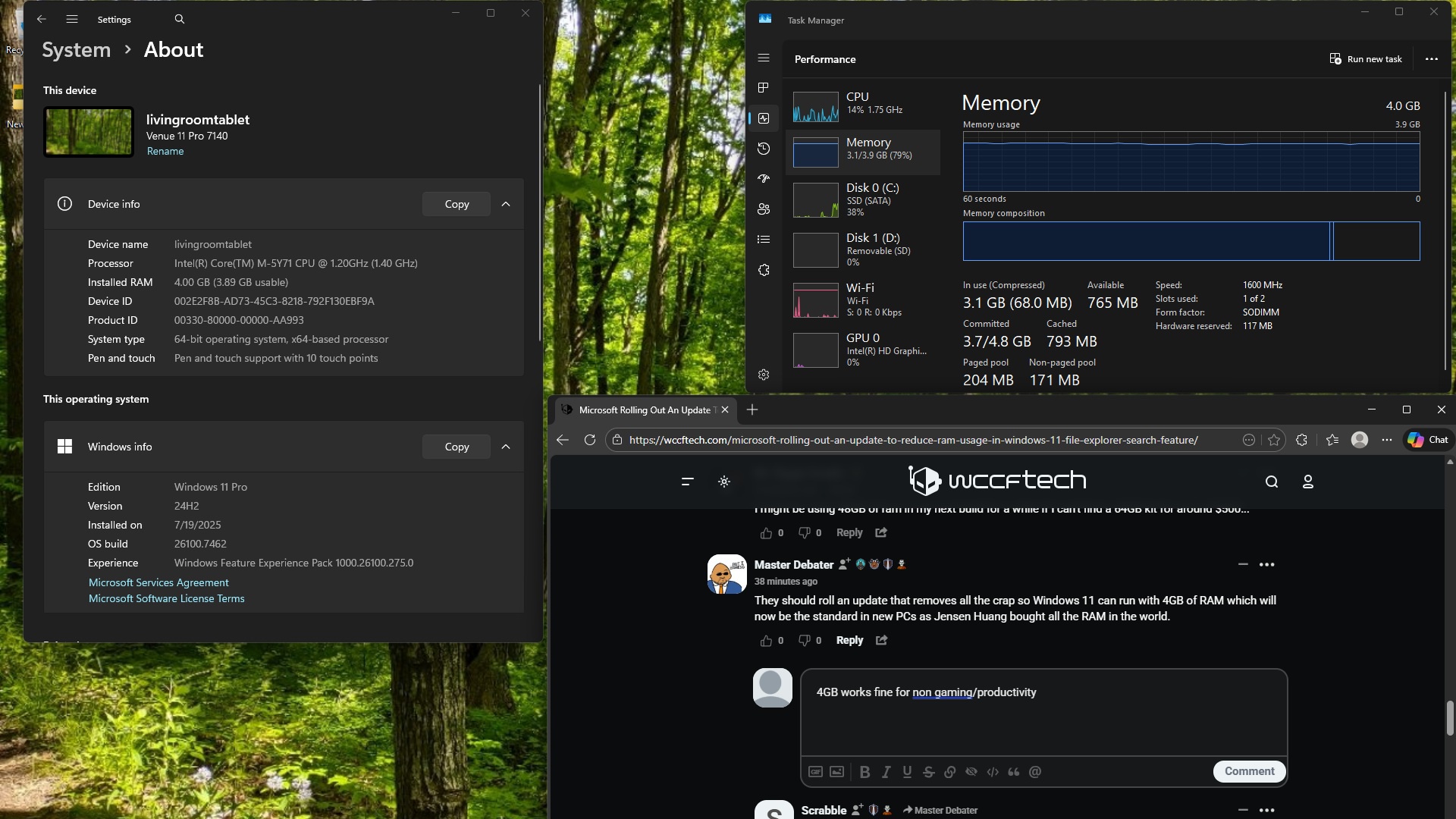
Task: Open browser Settings and more menu
Action: [1387, 440]
